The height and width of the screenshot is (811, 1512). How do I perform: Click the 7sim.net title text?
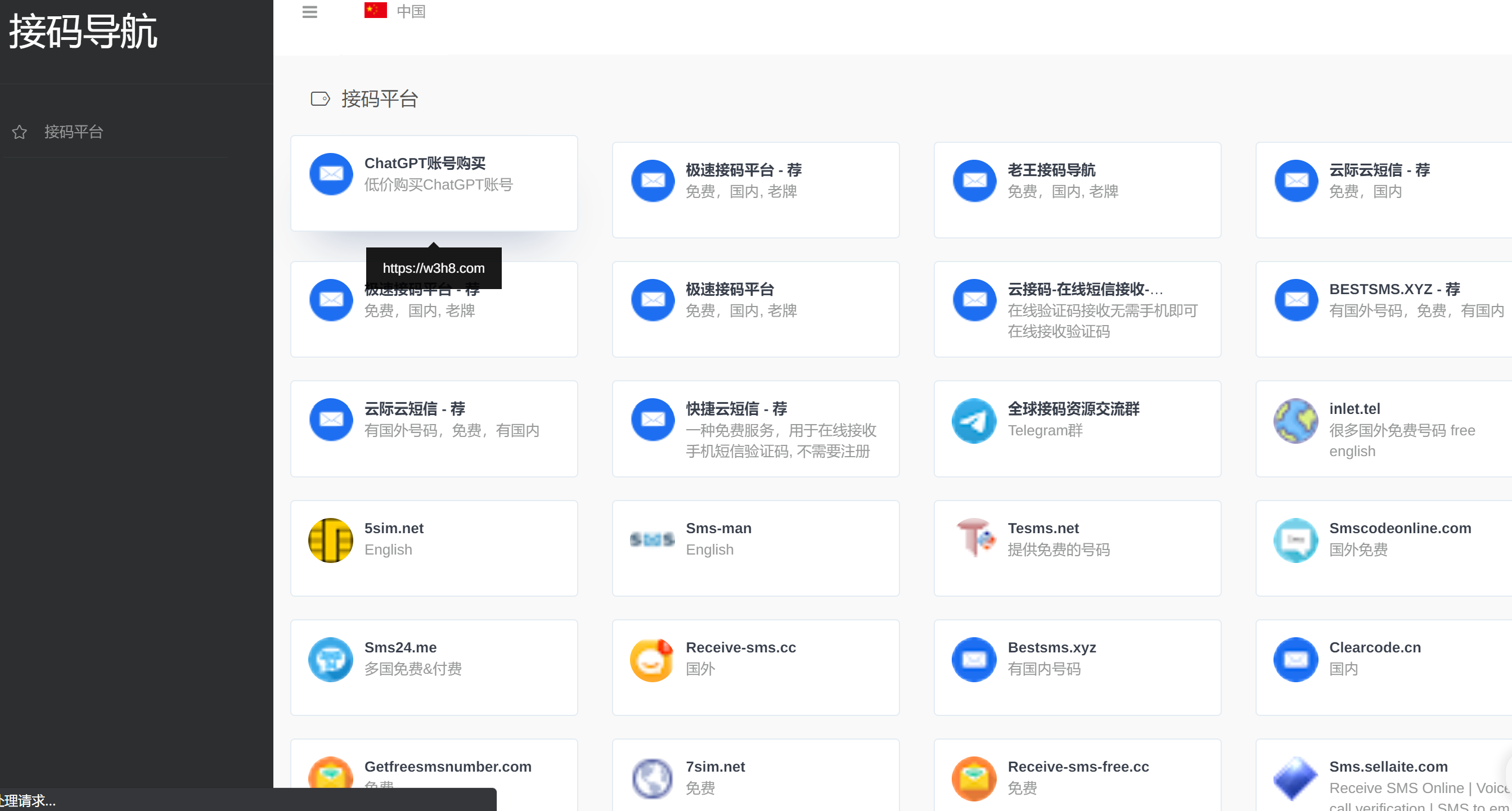coord(715,767)
